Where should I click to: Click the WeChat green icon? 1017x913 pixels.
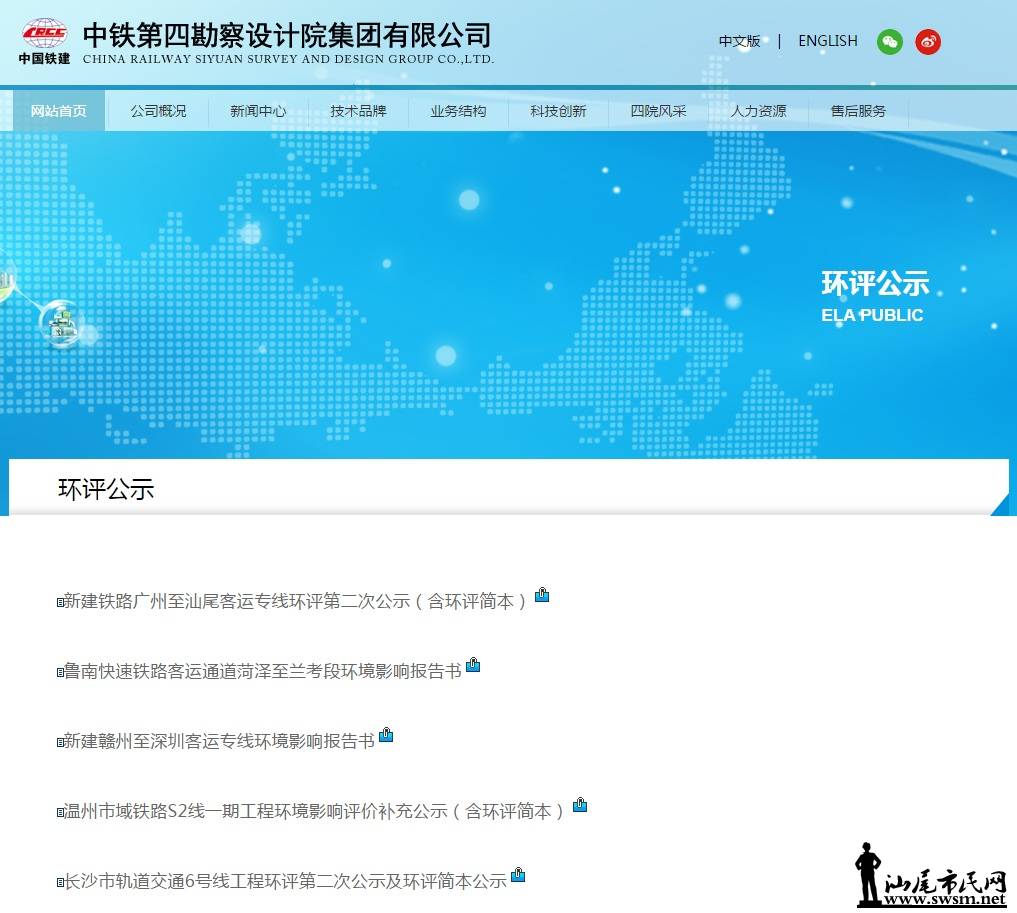coord(889,41)
